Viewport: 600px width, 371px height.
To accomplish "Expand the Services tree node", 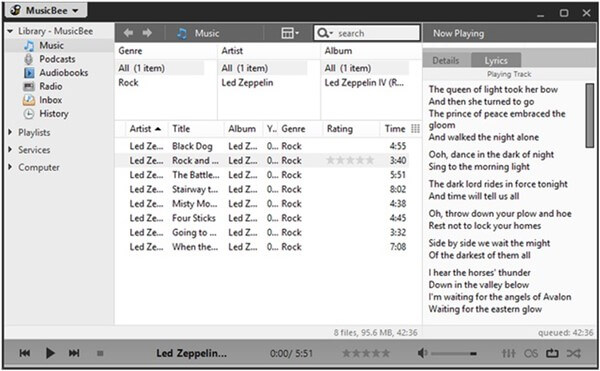I will tap(10, 150).
